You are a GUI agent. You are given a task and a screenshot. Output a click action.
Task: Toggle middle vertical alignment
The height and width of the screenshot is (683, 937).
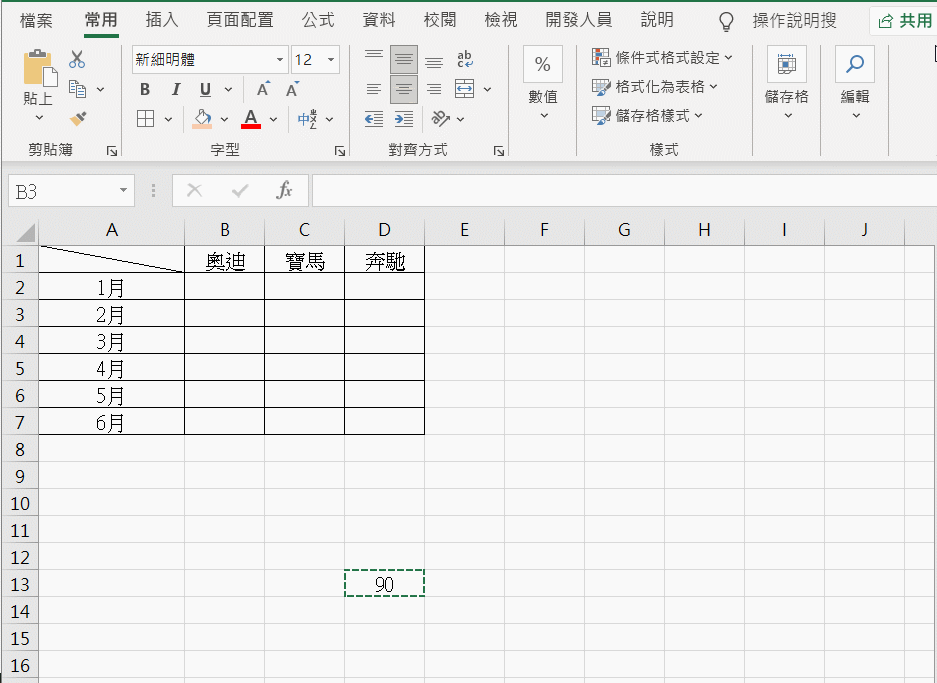point(404,59)
